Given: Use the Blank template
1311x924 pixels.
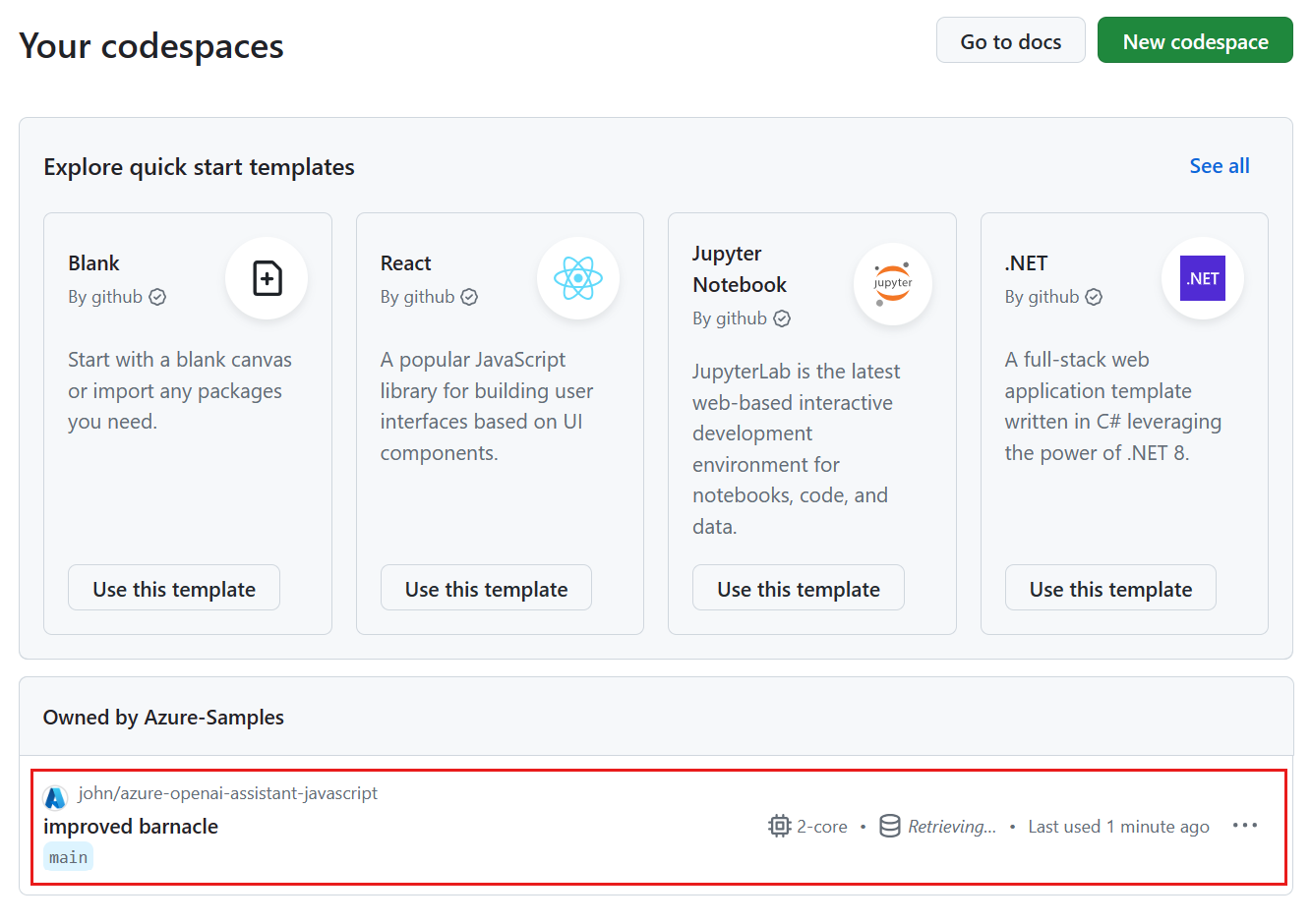Looking at the screenshot, I should (x=173, y=587).
